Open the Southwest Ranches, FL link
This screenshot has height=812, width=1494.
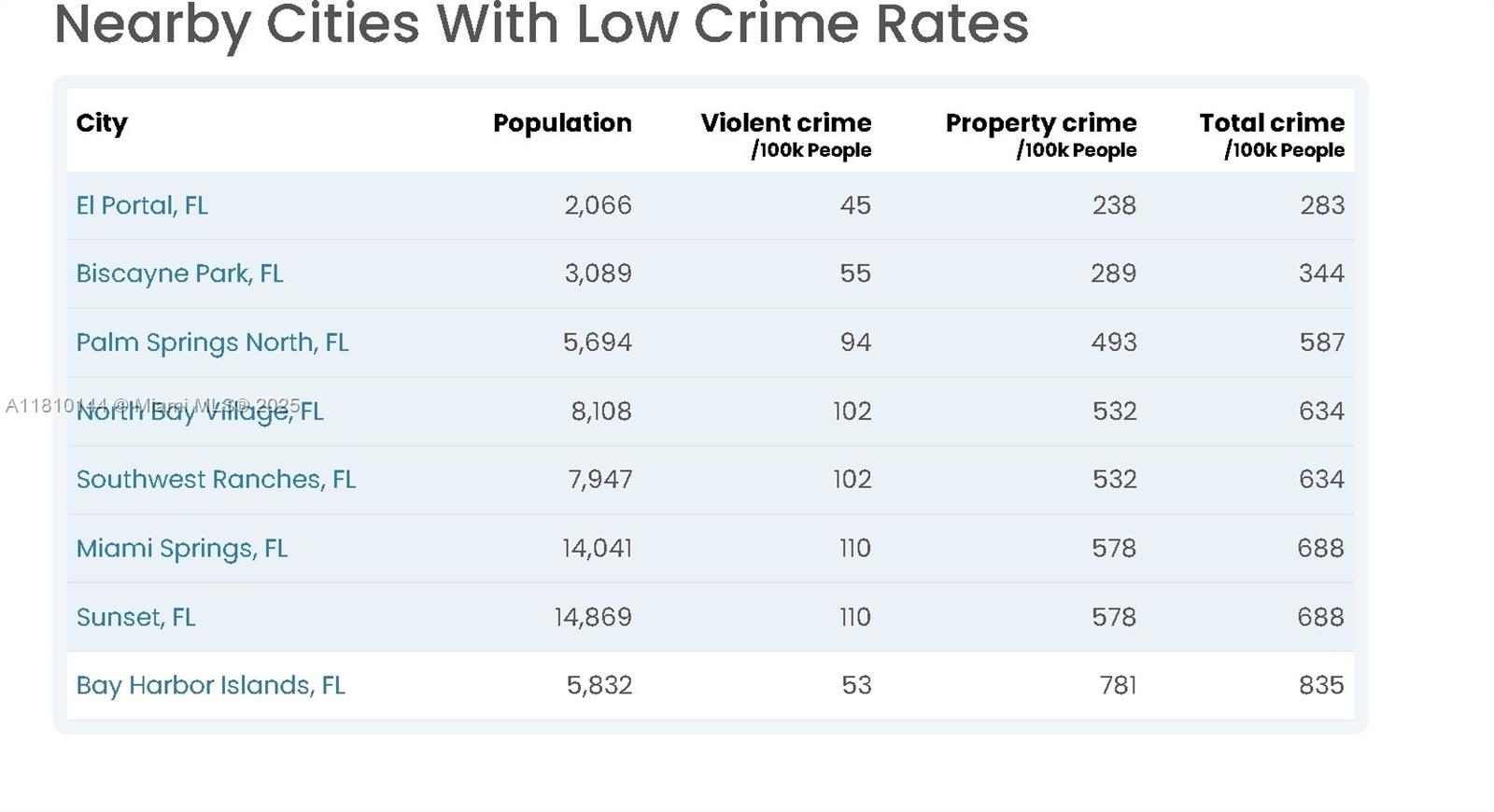pos(216,480)
